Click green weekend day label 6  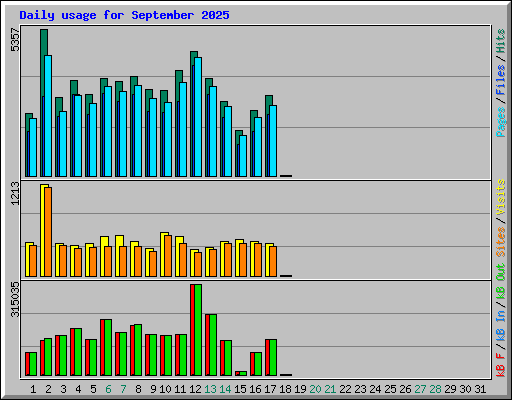pyautogui.click(x=108, y=389)
